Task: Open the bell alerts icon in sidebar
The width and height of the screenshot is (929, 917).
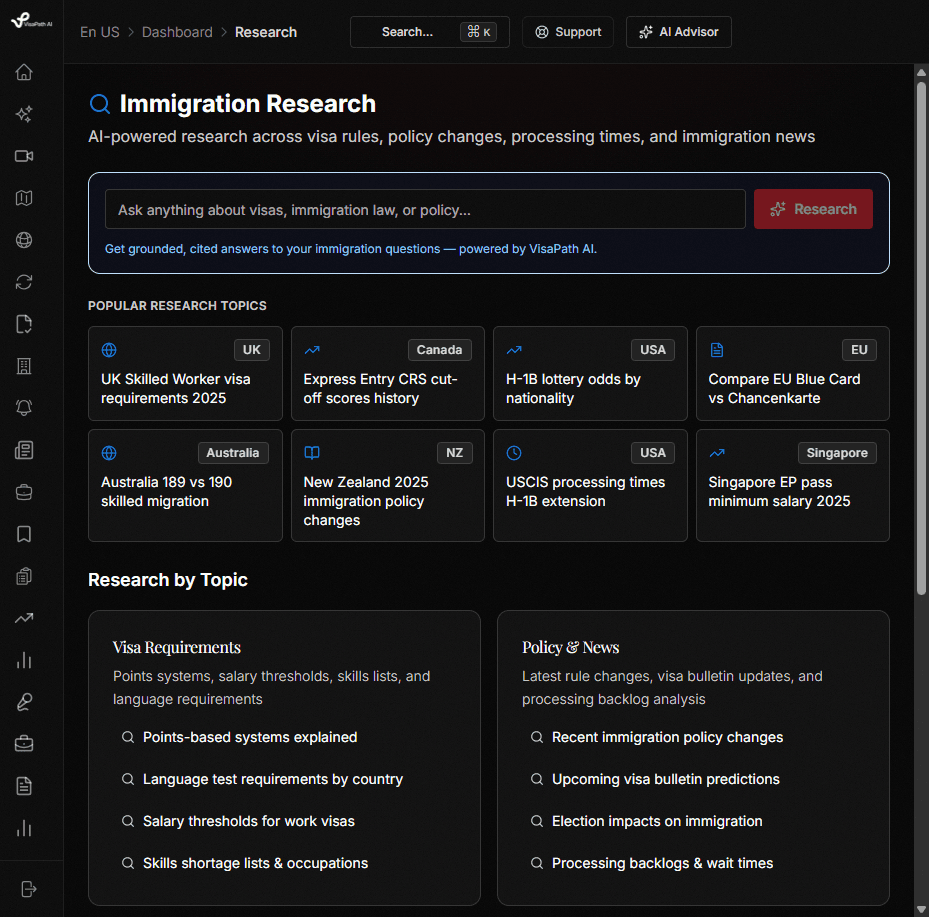Action: coord(24,408)
